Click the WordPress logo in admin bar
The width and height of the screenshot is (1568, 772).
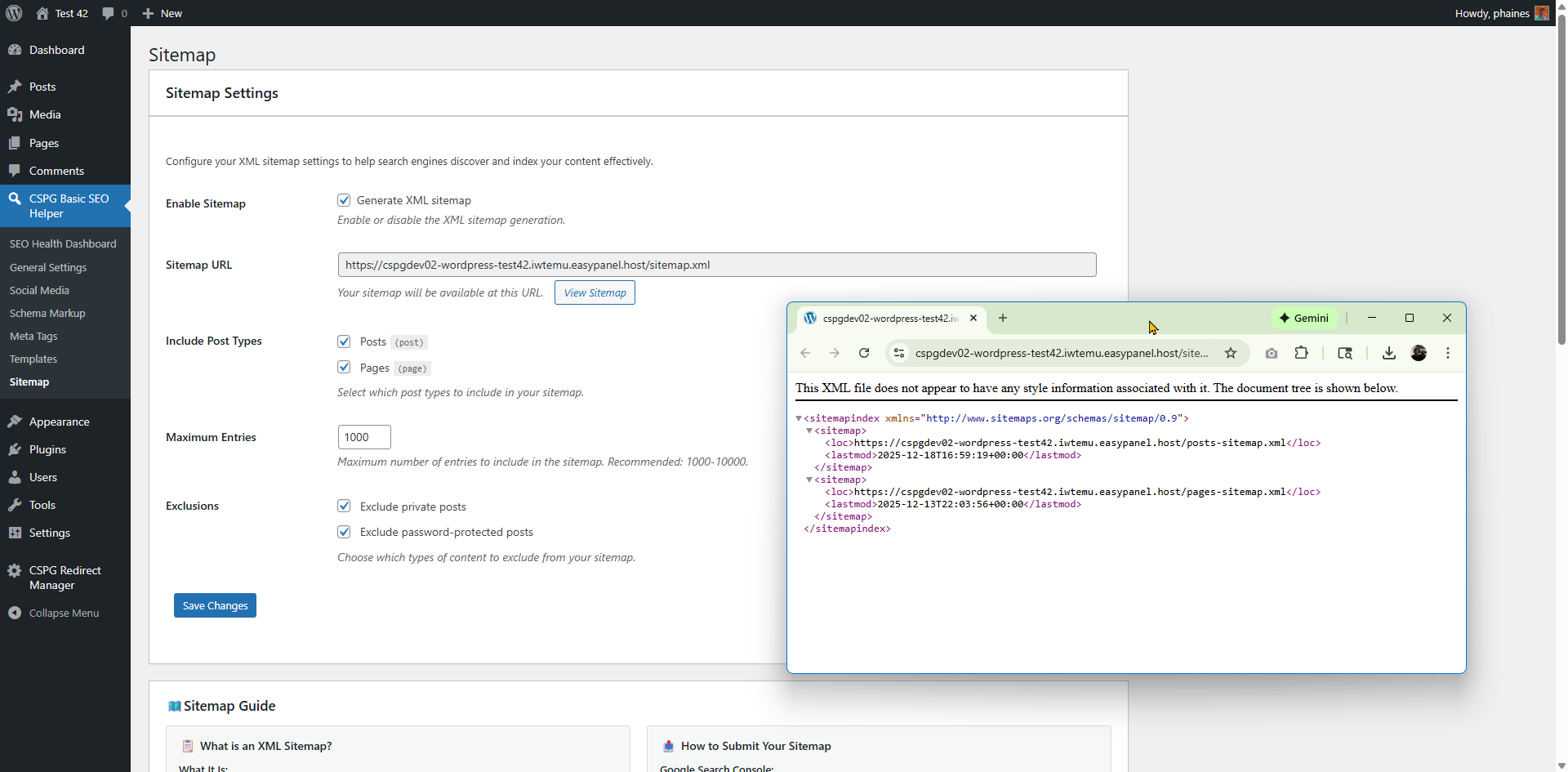point(14,13)
